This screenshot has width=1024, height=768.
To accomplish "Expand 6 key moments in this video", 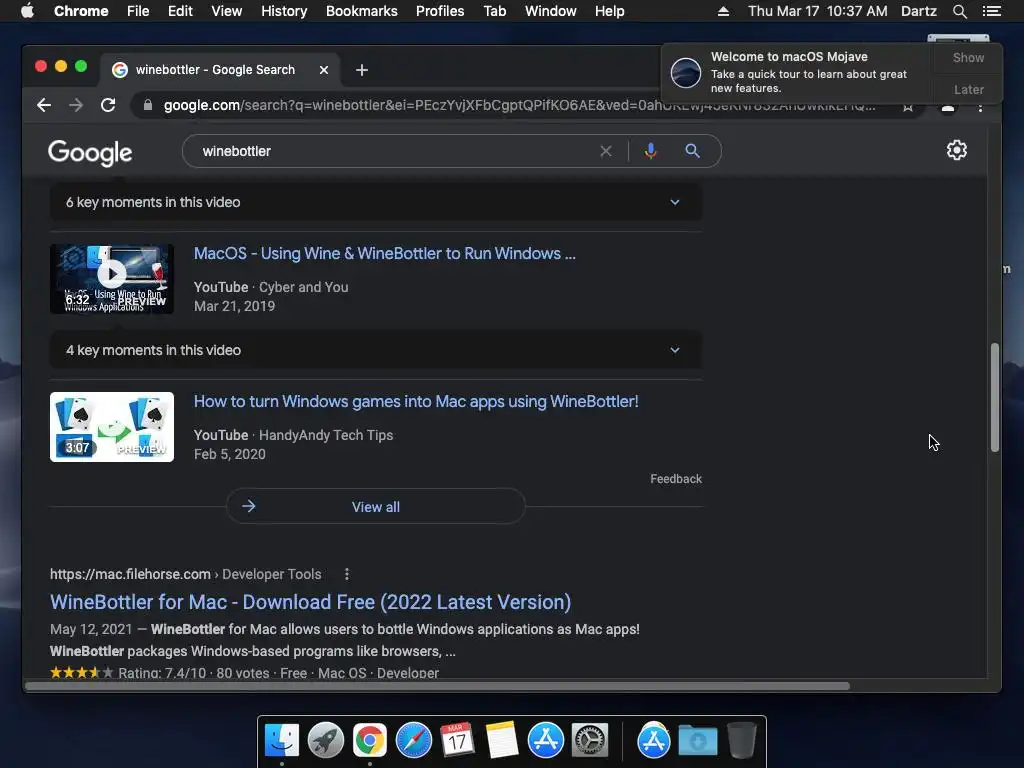I will click(x=376, y=202).
